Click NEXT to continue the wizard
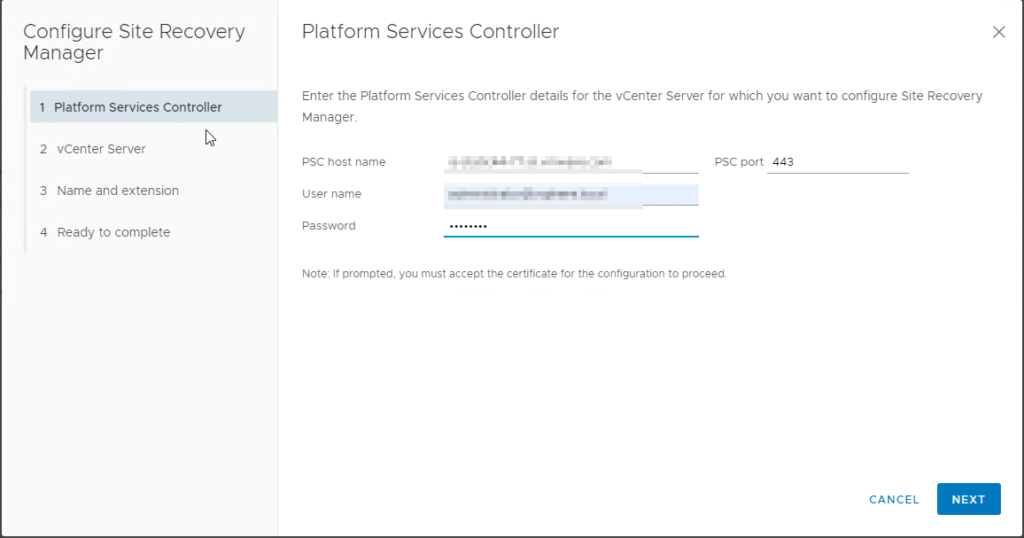Viewport: 1024px width, 538px height. (968, 499)
